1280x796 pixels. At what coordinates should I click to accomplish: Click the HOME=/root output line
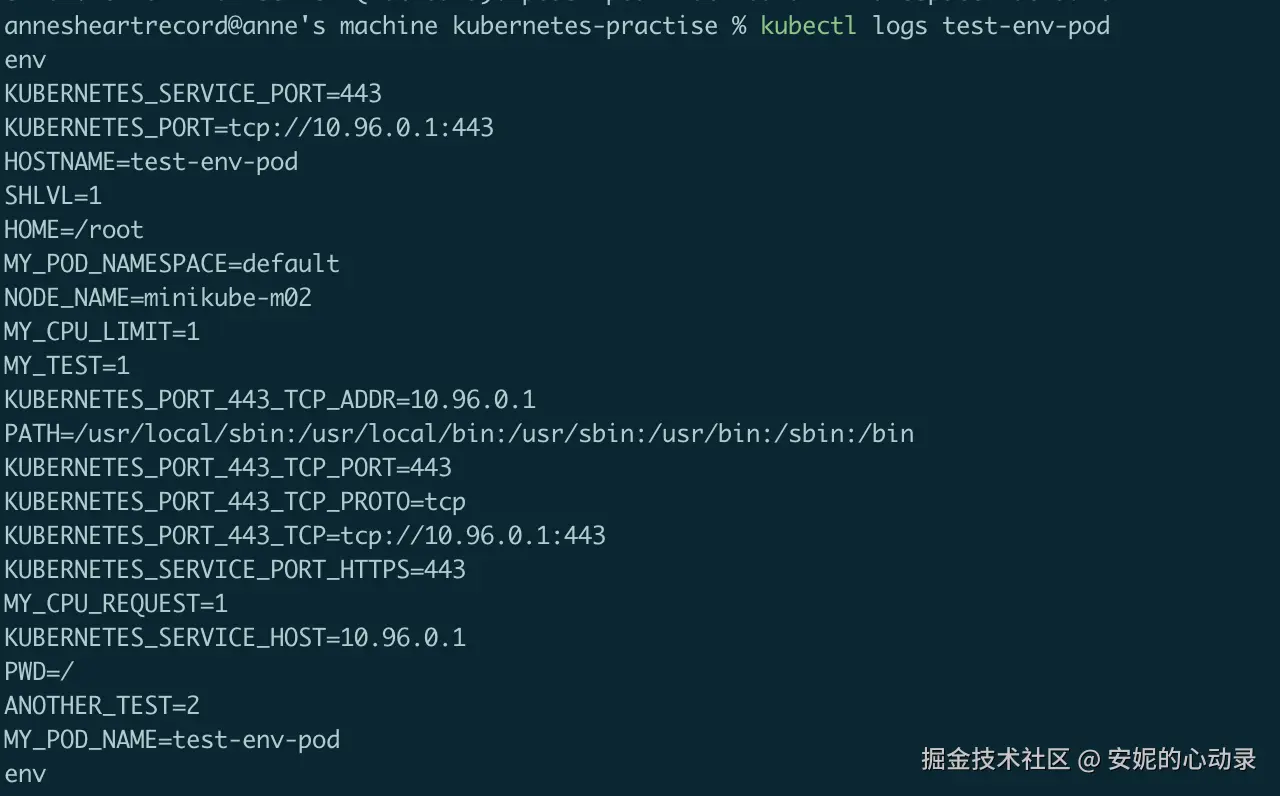(74, 230)
